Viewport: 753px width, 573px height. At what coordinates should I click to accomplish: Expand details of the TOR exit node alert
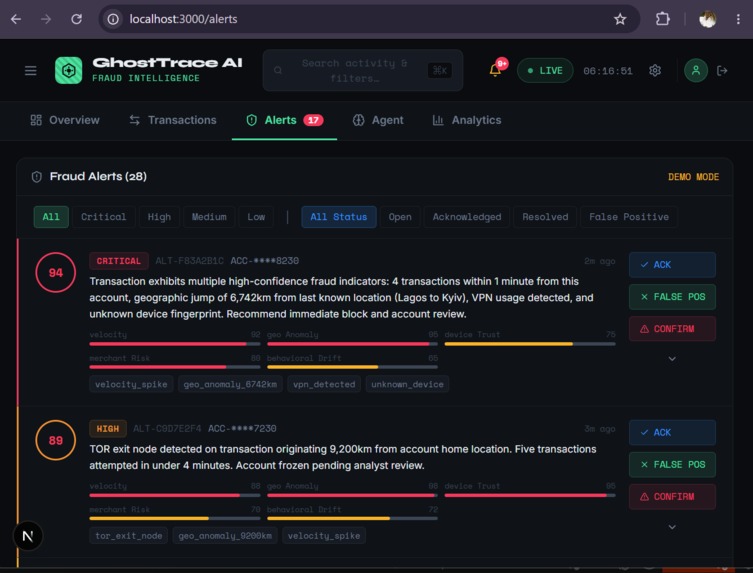(x=672, y=527)
